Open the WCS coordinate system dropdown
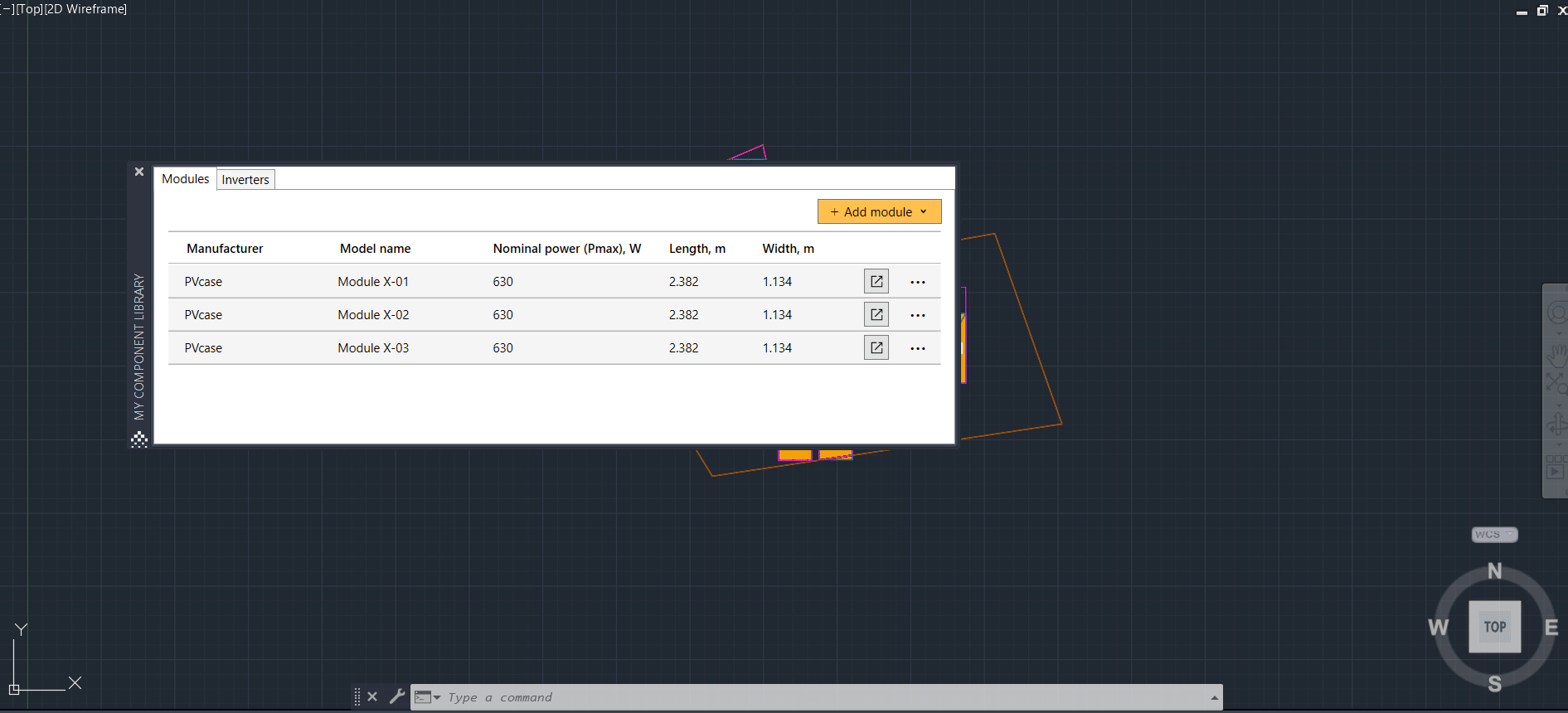Screen dimensions: 1568x713 pyautogui.click(x=1495, y=535)
